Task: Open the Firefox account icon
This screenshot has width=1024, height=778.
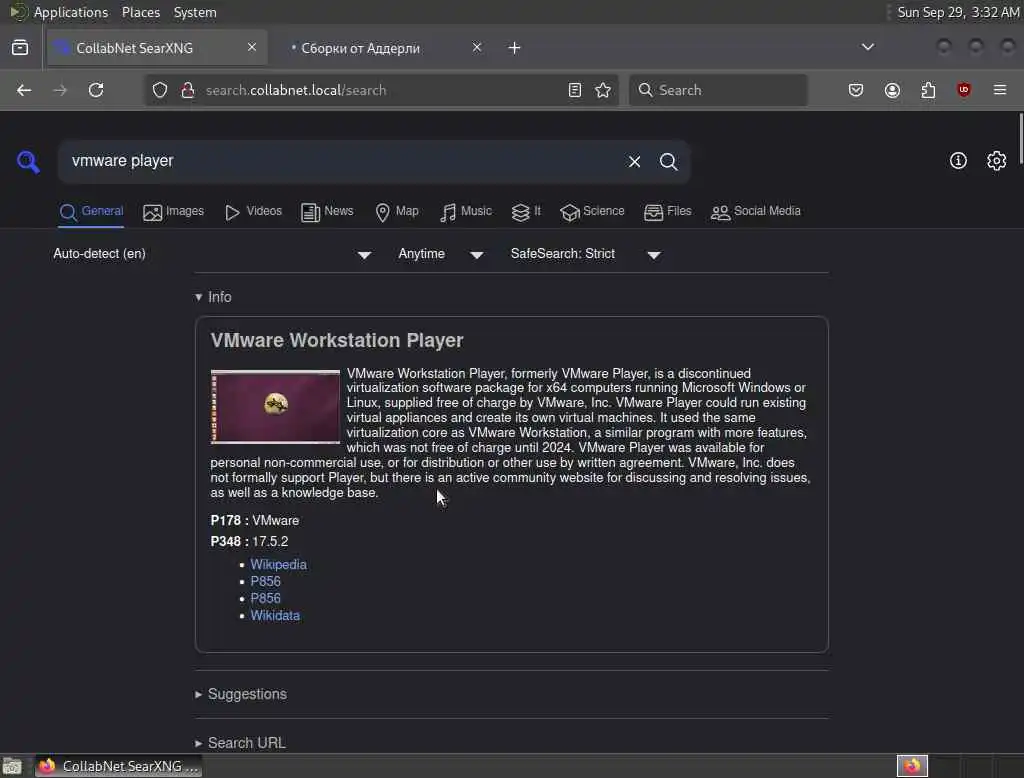Action: pyautogui.click(x=892, y=90)
